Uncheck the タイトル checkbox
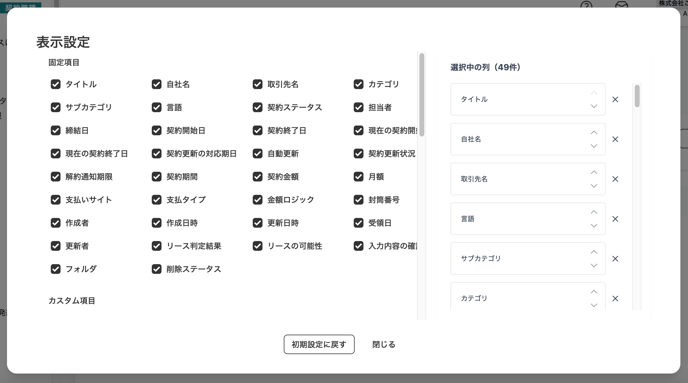 55,84
